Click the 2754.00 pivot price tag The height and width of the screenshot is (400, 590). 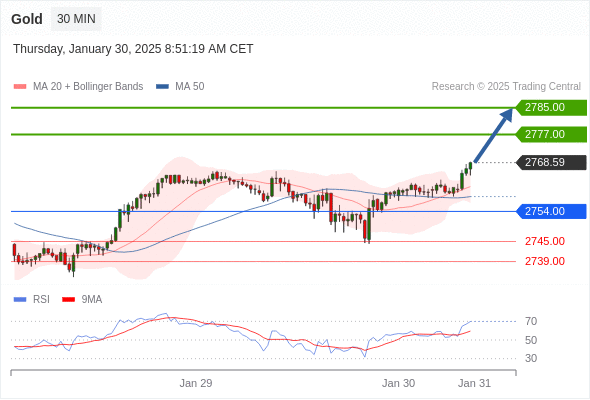point(551,211)
